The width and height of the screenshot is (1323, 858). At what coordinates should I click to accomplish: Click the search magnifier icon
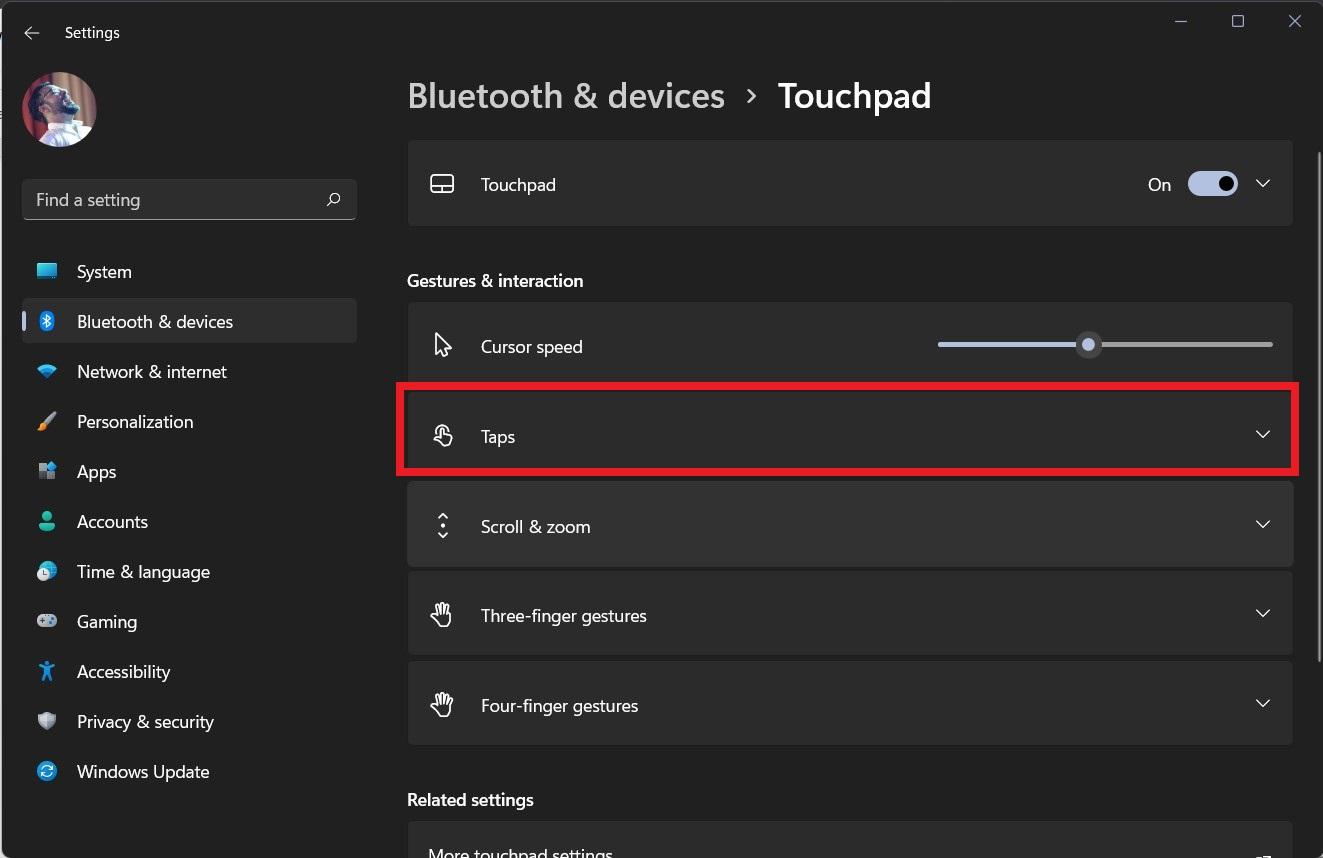tap(334, 200)
